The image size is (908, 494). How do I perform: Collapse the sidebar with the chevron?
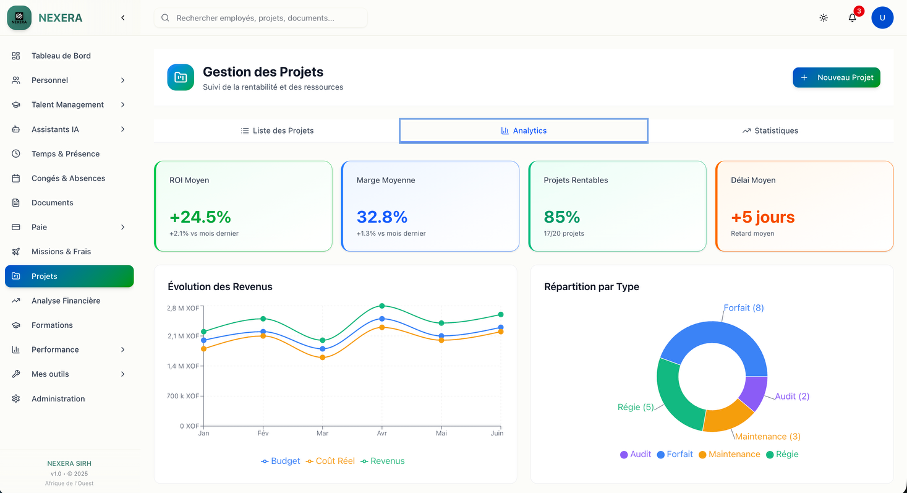123,18
